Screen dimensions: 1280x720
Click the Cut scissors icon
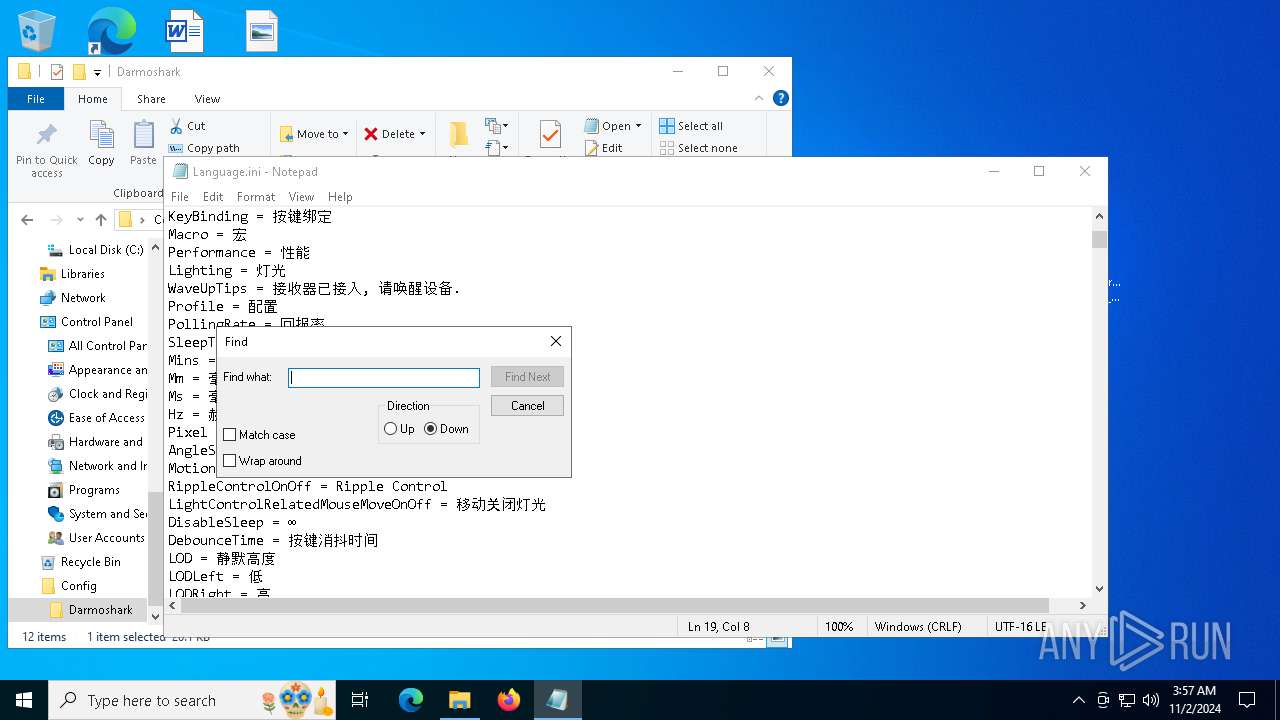point(176,126)
